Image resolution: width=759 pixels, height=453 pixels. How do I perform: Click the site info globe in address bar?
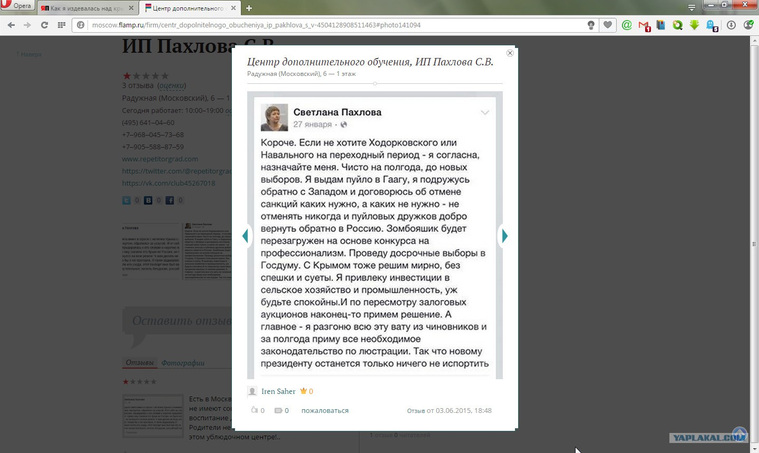[x=81, y=25]
